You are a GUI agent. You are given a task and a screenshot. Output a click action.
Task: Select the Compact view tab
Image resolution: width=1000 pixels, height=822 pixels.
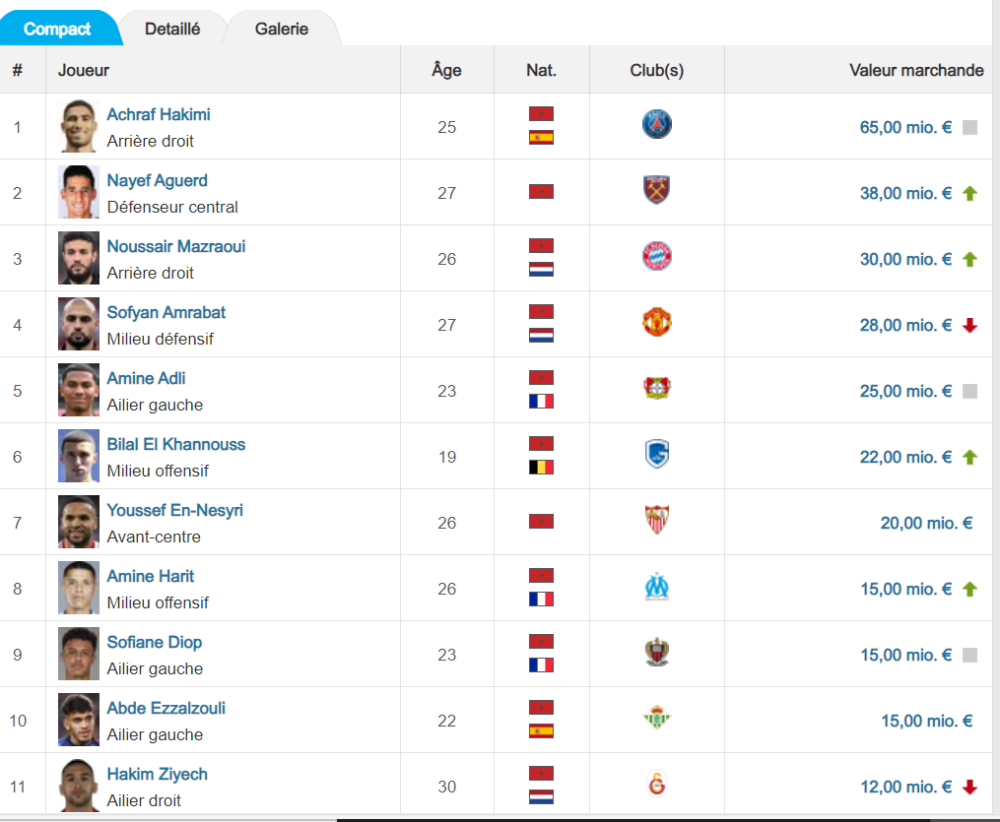pos(57,29)
